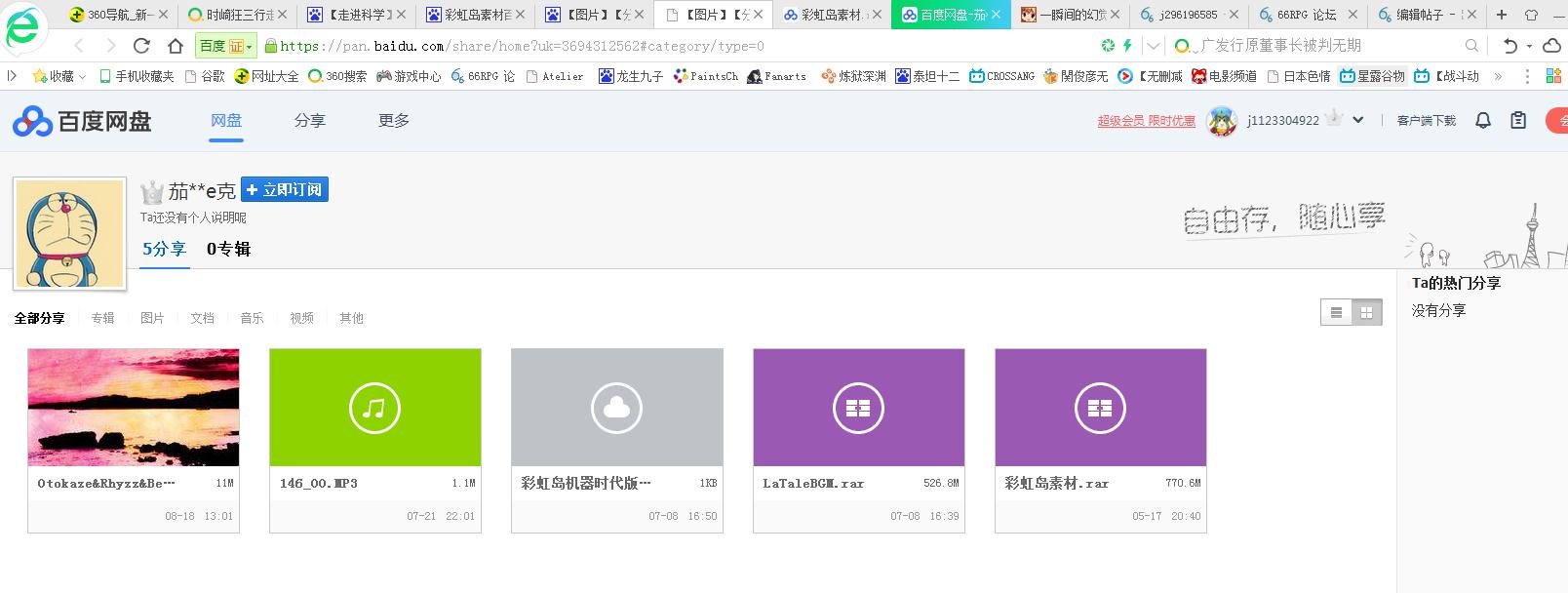
Task: Click the browser back arrow
Action: coord(79,46)
